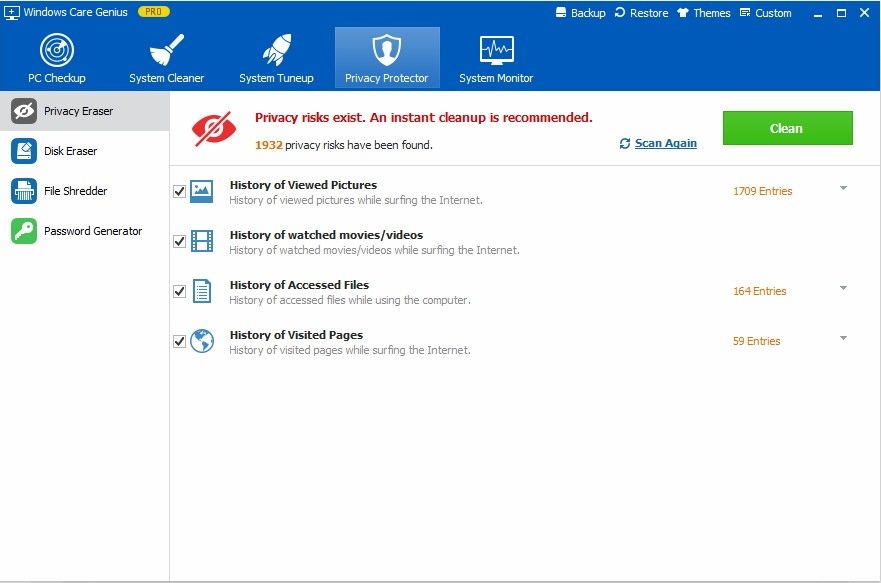Open Custom from the title bar

pyautogui.click(x=765, y=12)
